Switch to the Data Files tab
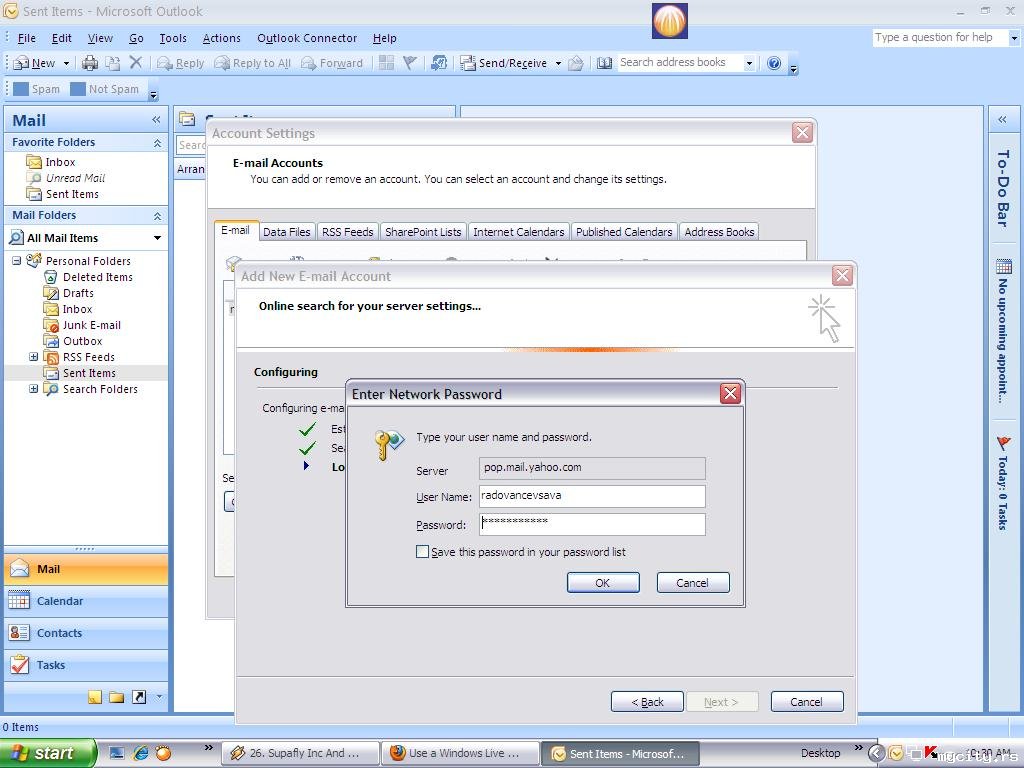This screenshot has height=768, width=1024. (287, 232)
